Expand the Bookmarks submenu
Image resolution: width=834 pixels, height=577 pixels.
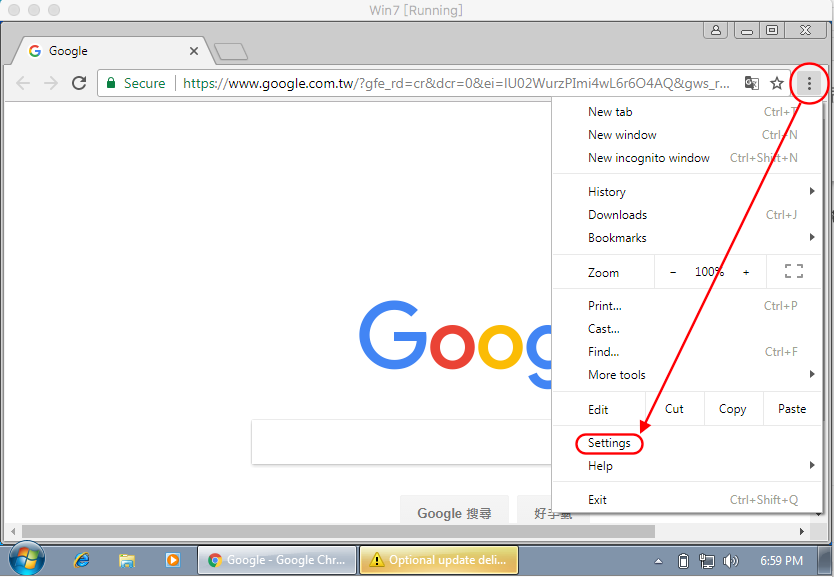tap(687, 238)
